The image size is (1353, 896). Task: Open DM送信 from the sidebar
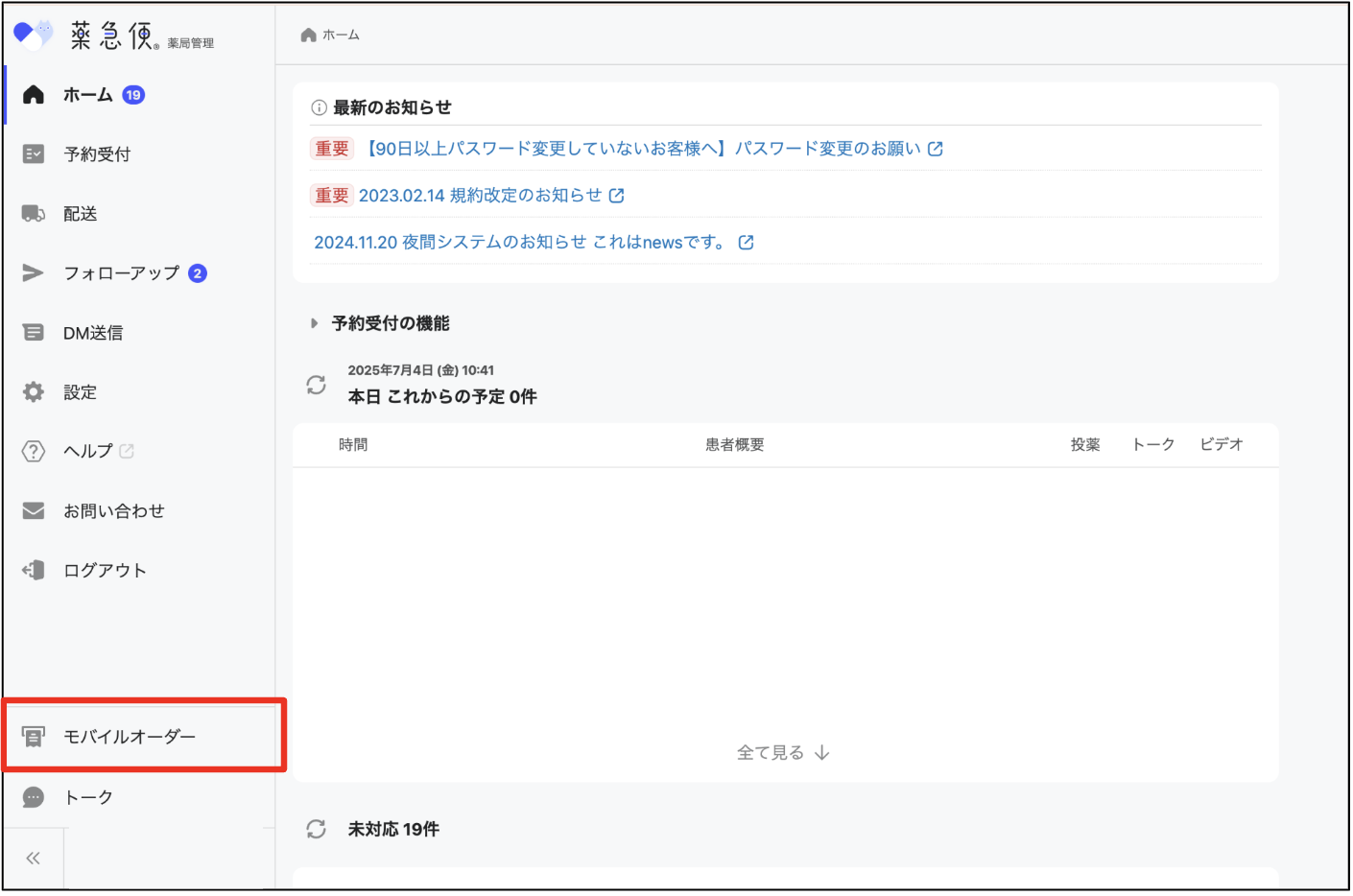[92, 333]
